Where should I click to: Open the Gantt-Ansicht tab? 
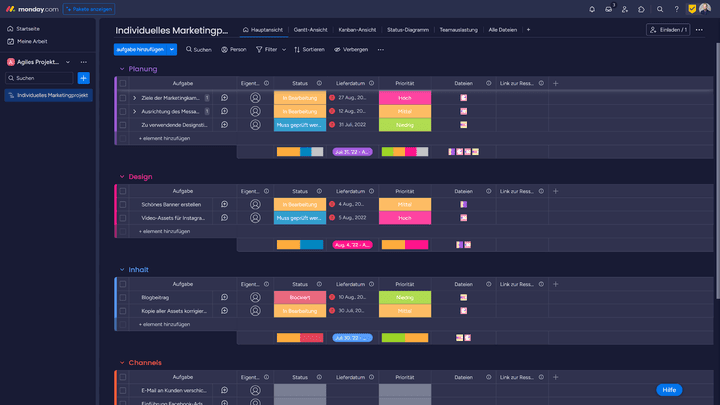312,30
